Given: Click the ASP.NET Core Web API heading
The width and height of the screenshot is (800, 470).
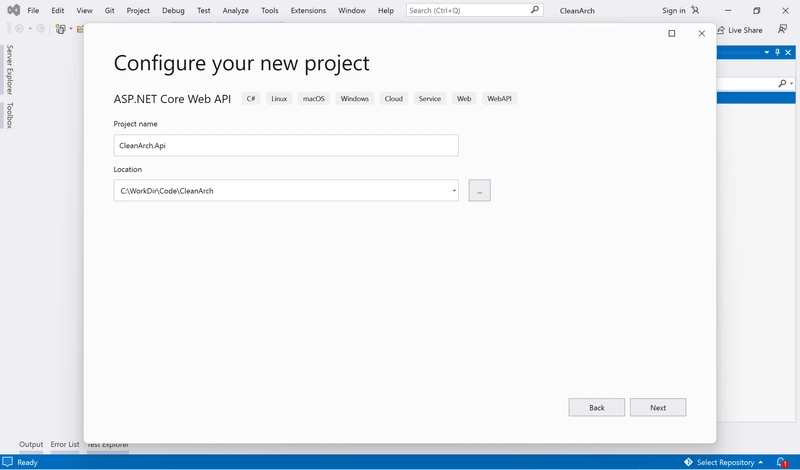Looking at the screenshot, I should [x=172, y=98].
